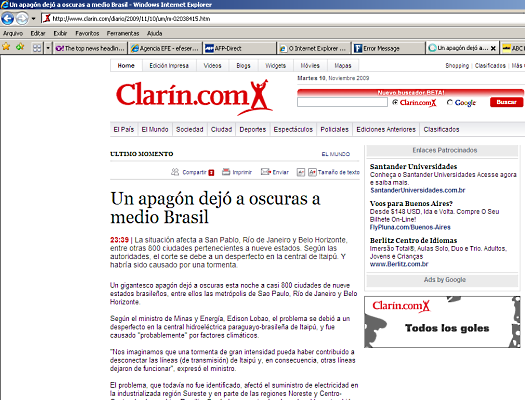This screenshot has height=400, width=525.
Task: Close the Un apagón dejó tab
Action: pos(493,48)
